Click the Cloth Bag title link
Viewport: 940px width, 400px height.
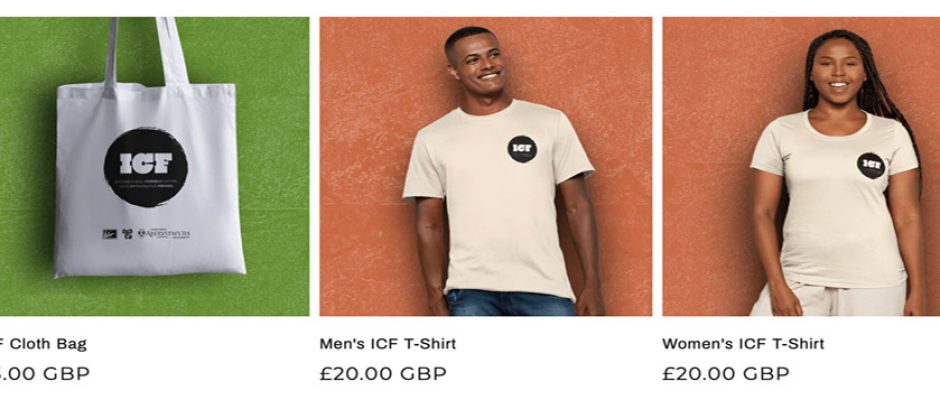click(x=43, y=344)
